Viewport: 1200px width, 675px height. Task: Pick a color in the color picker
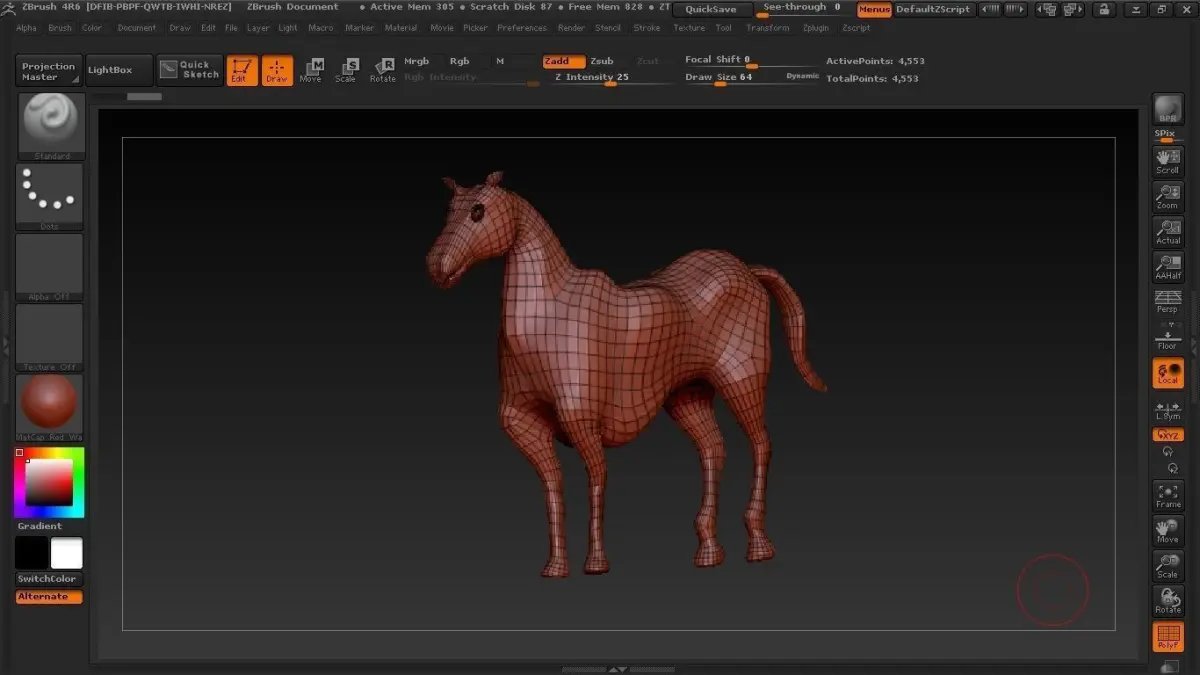[49, 482]
